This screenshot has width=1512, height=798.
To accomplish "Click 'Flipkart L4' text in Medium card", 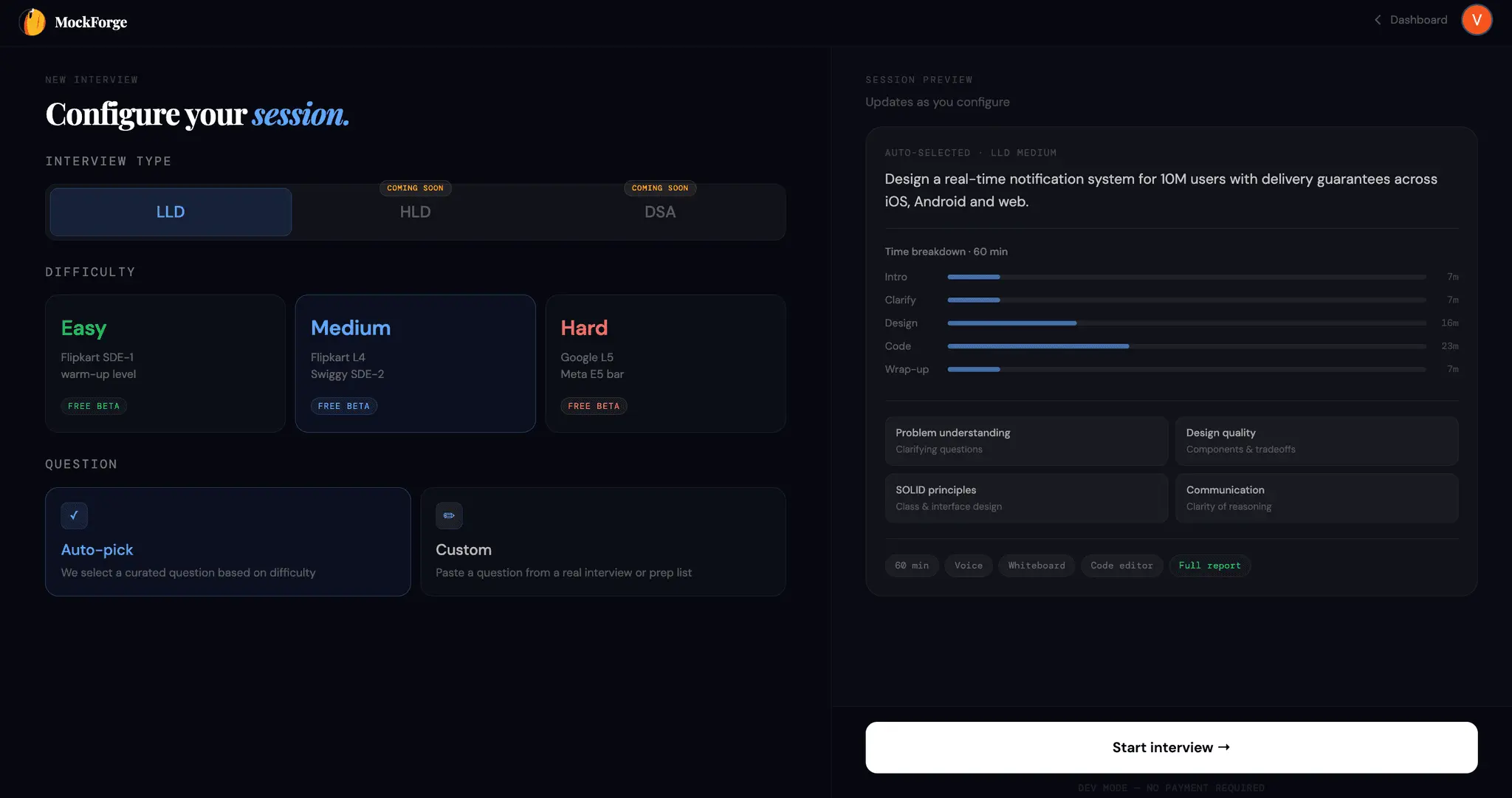I will pyautogui.click(x=338, y=357).
